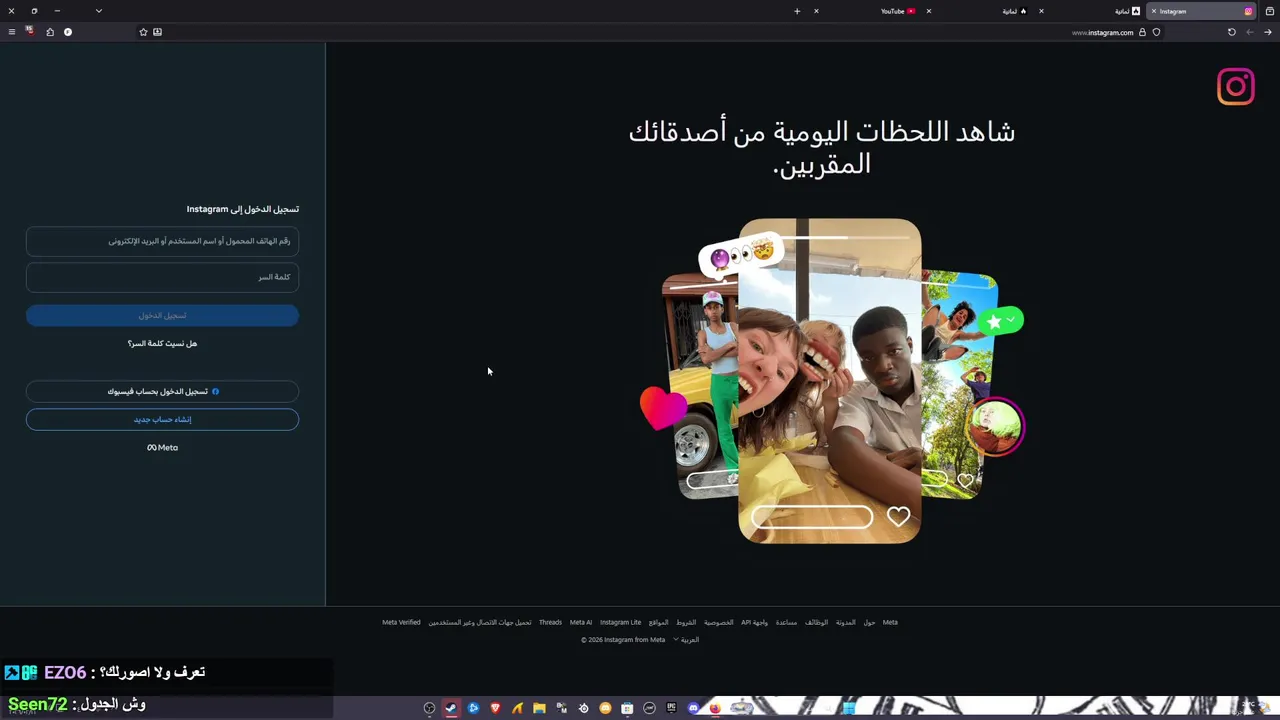The height and width of the screenshot is (720, 1280).
Task: Click the downloads icon beside the bookmark star
Action: click(157, 32)
